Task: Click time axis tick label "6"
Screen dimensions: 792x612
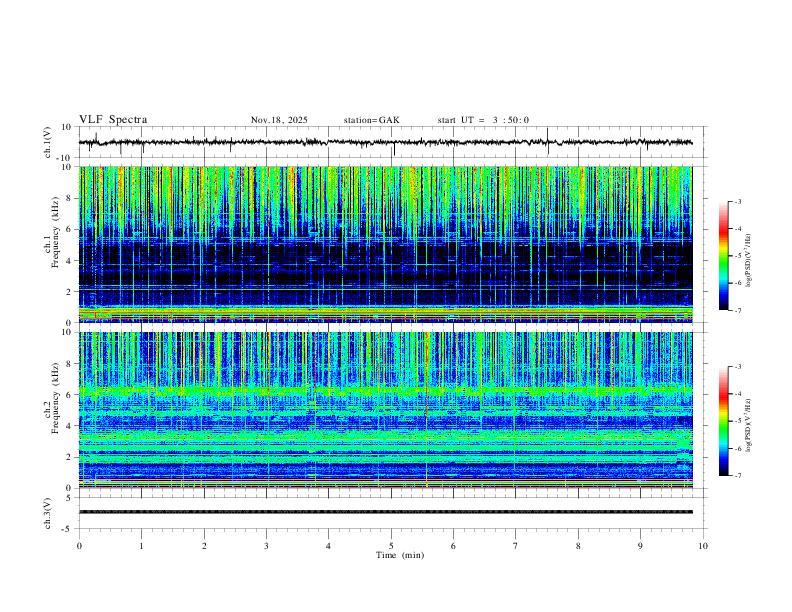Action: [453, 546]
